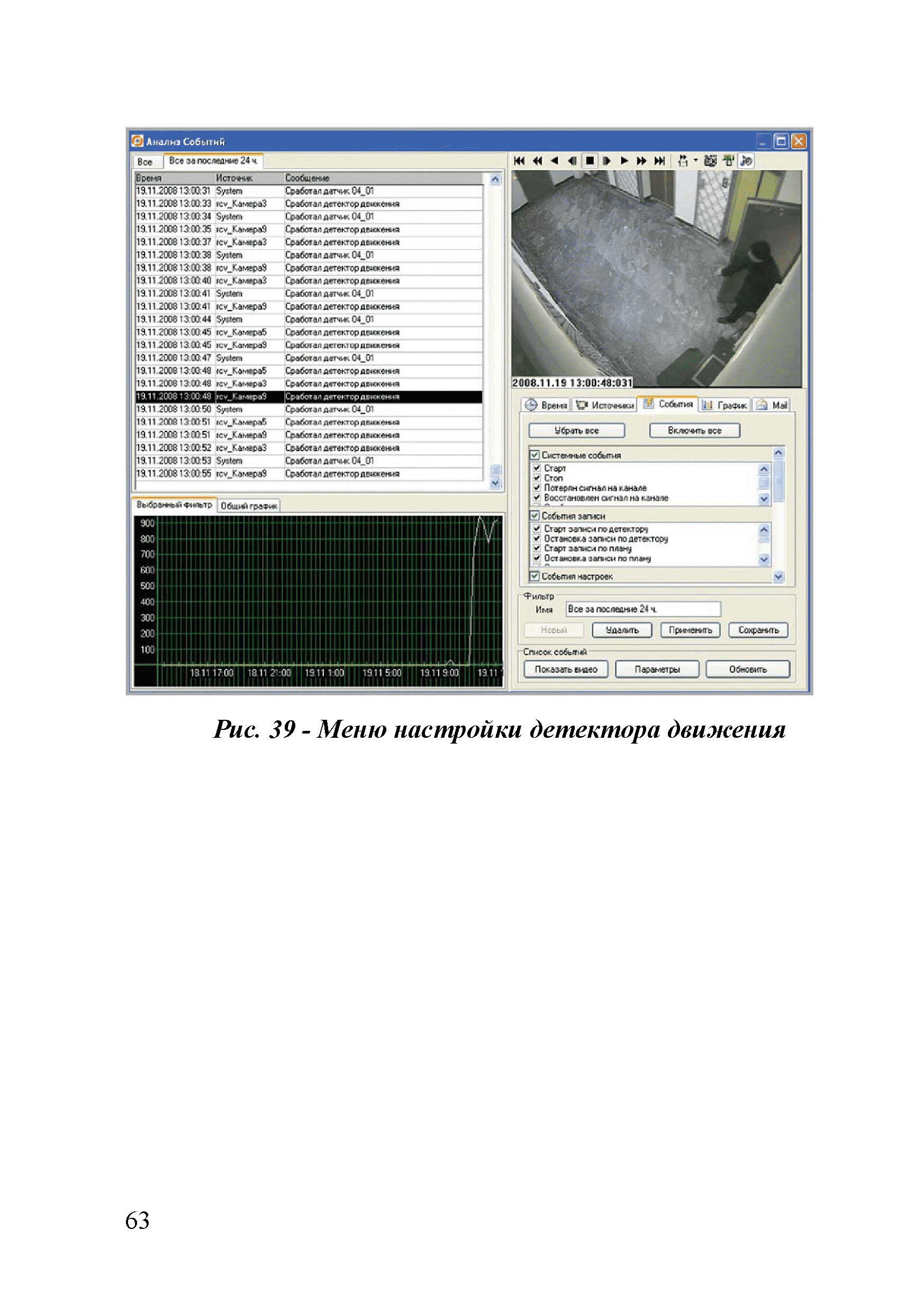
Task: Click the fast rewind button
Action: pyautogui.click(x=537, y=161)
